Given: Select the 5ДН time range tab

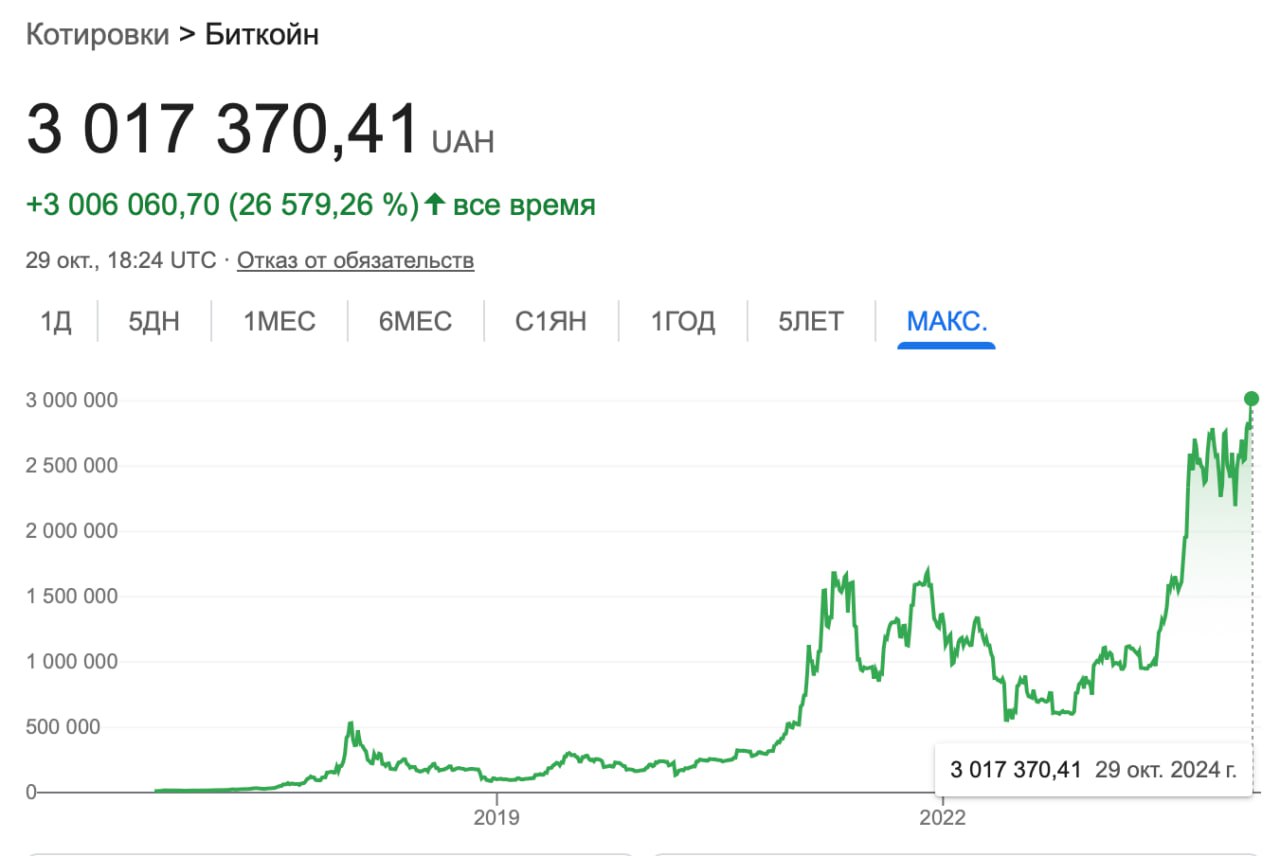Looking at the screenshot, I should pyautogui.click(x=155, y=322).
